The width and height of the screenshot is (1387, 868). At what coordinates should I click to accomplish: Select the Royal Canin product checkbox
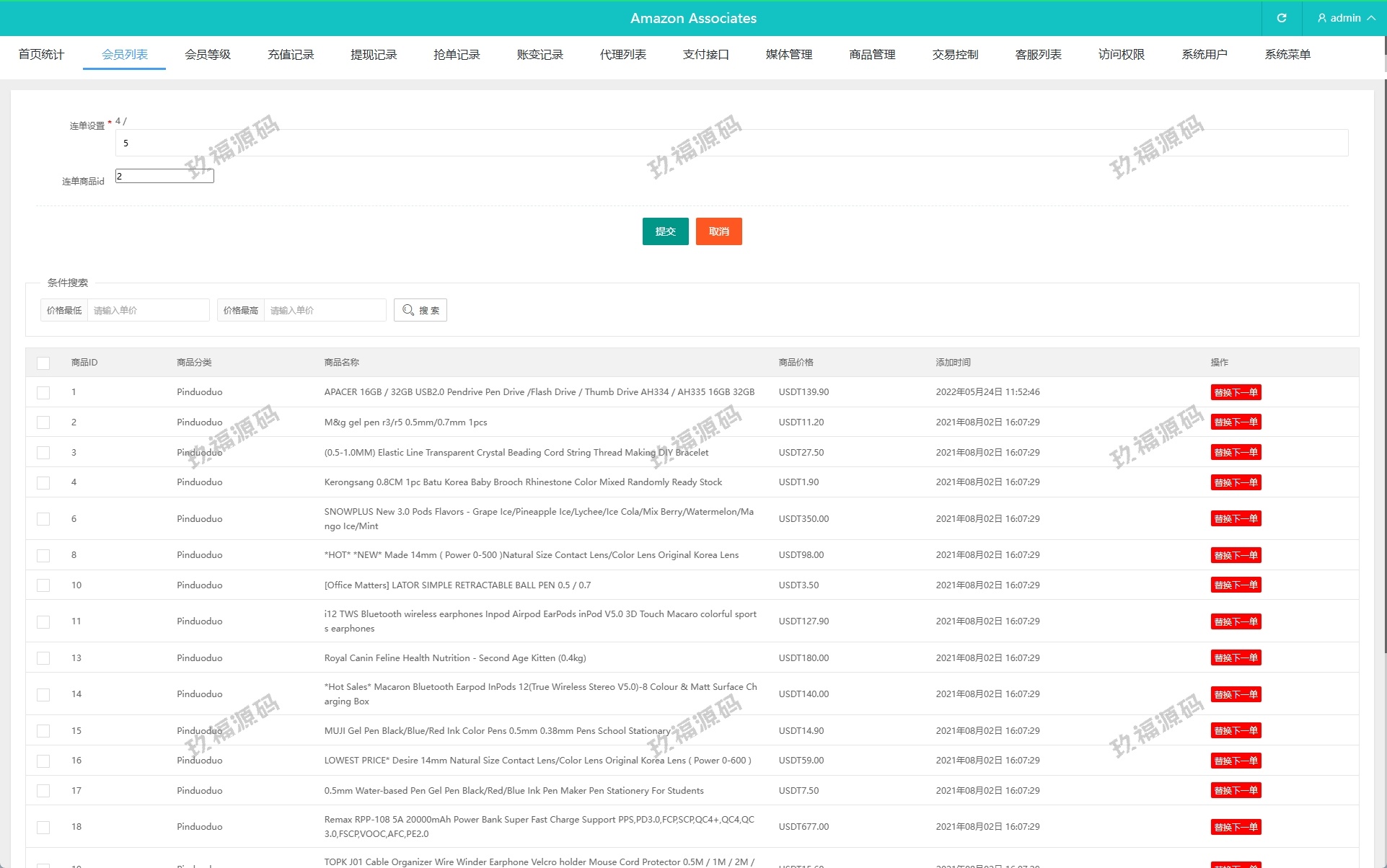(x=43, y=658)
